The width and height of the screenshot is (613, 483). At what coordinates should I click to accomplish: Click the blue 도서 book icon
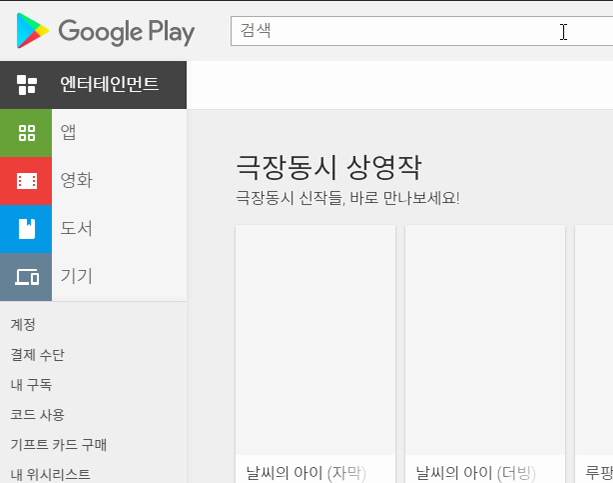[x=26, y=229]
